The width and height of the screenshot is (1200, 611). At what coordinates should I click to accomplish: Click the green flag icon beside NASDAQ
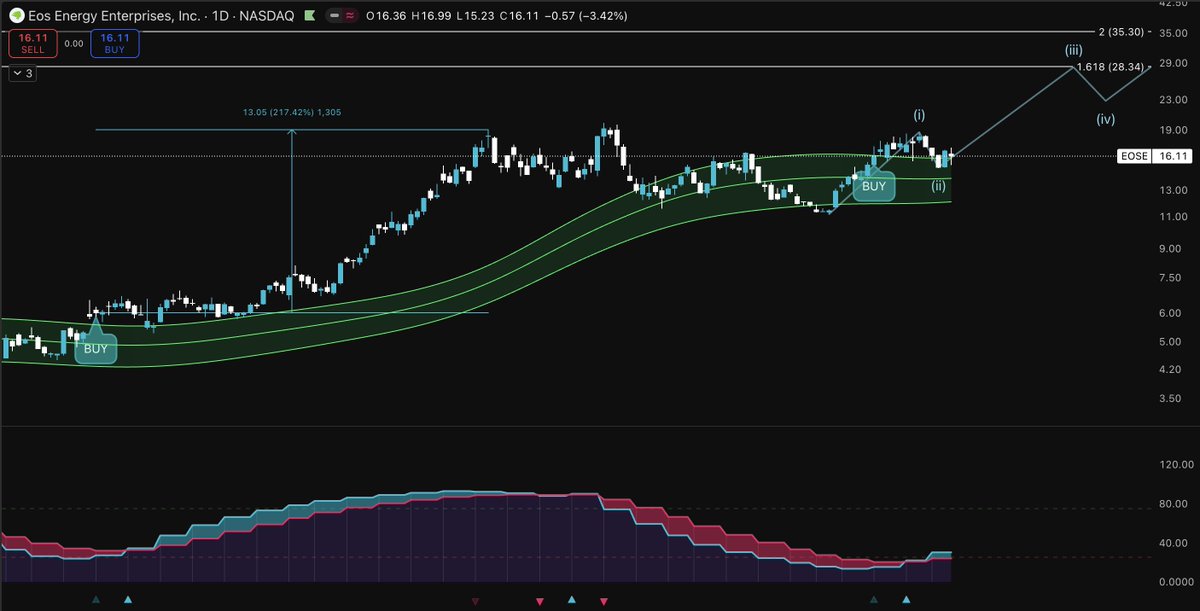pos(312,16)
